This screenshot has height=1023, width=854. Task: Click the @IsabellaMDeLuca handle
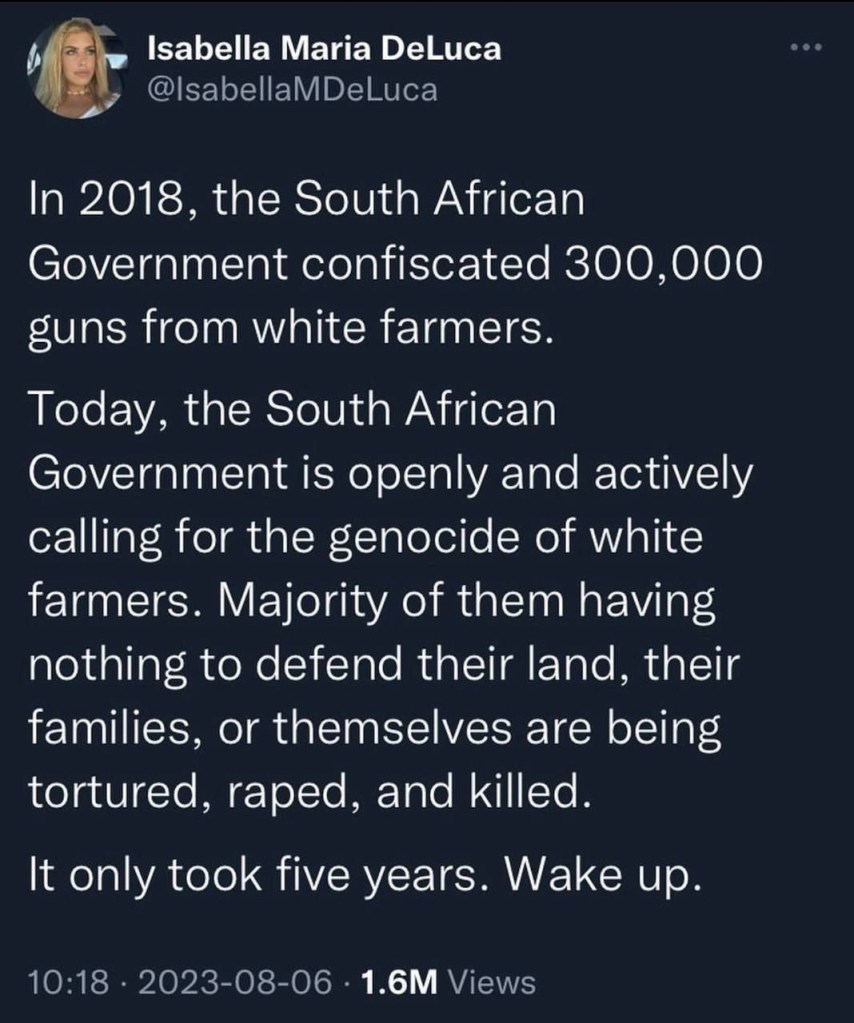(292, 89)
